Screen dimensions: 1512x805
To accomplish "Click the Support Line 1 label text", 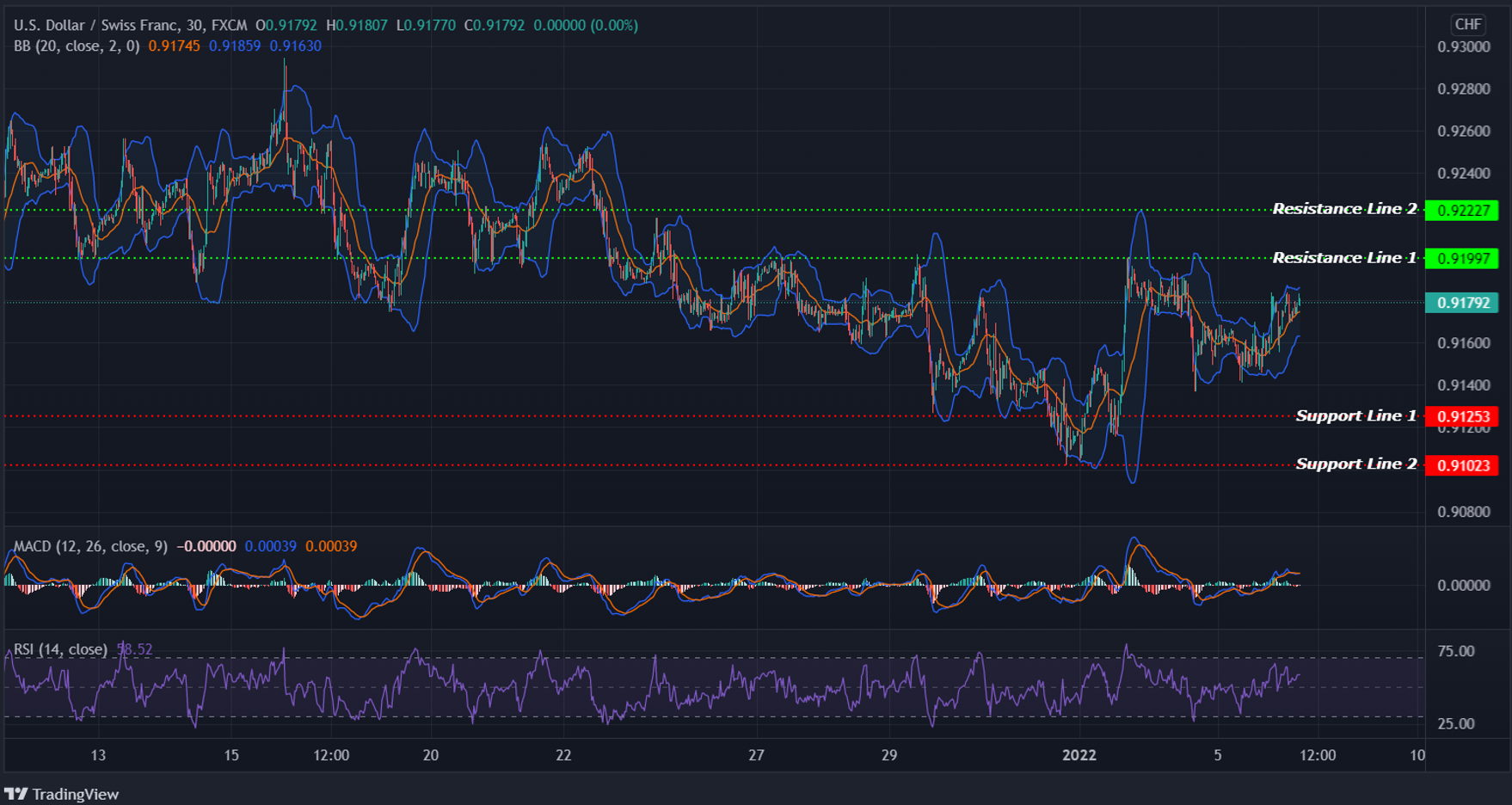I will [1356, 415].
